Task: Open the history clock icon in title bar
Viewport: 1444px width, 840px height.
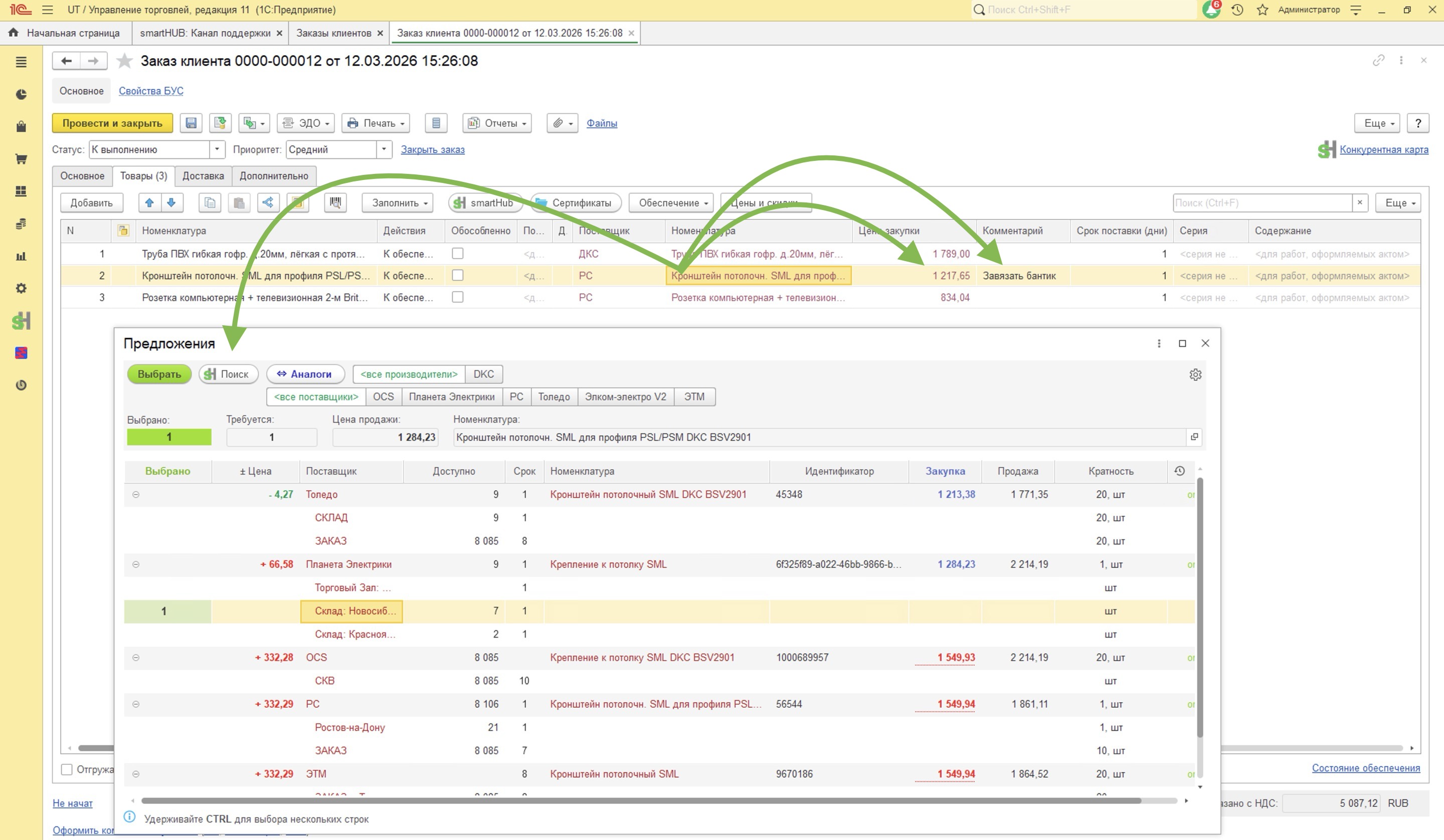Action: [1237, 10]
